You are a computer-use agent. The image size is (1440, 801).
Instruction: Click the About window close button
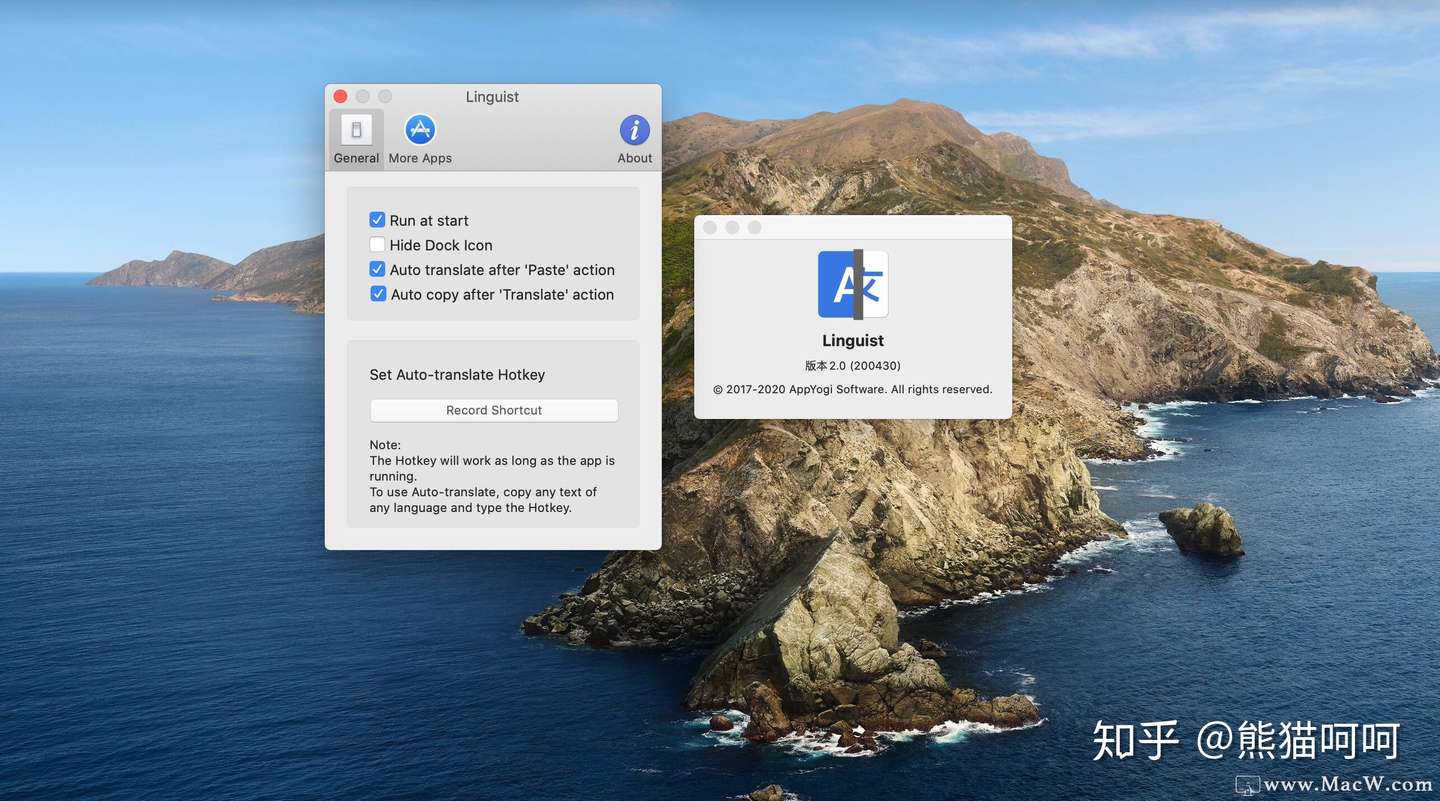(x=710, y=228)
